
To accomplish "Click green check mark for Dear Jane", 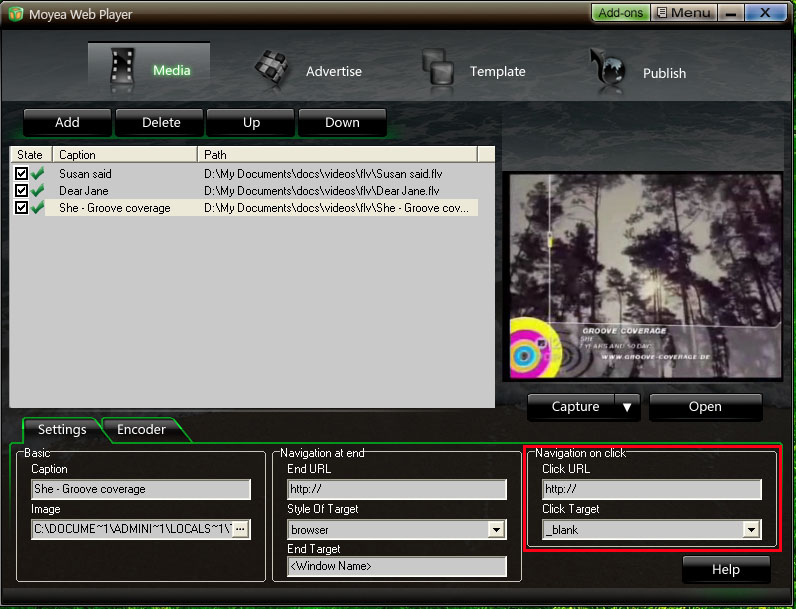I will pyautogui.click(x=37, y=191).
